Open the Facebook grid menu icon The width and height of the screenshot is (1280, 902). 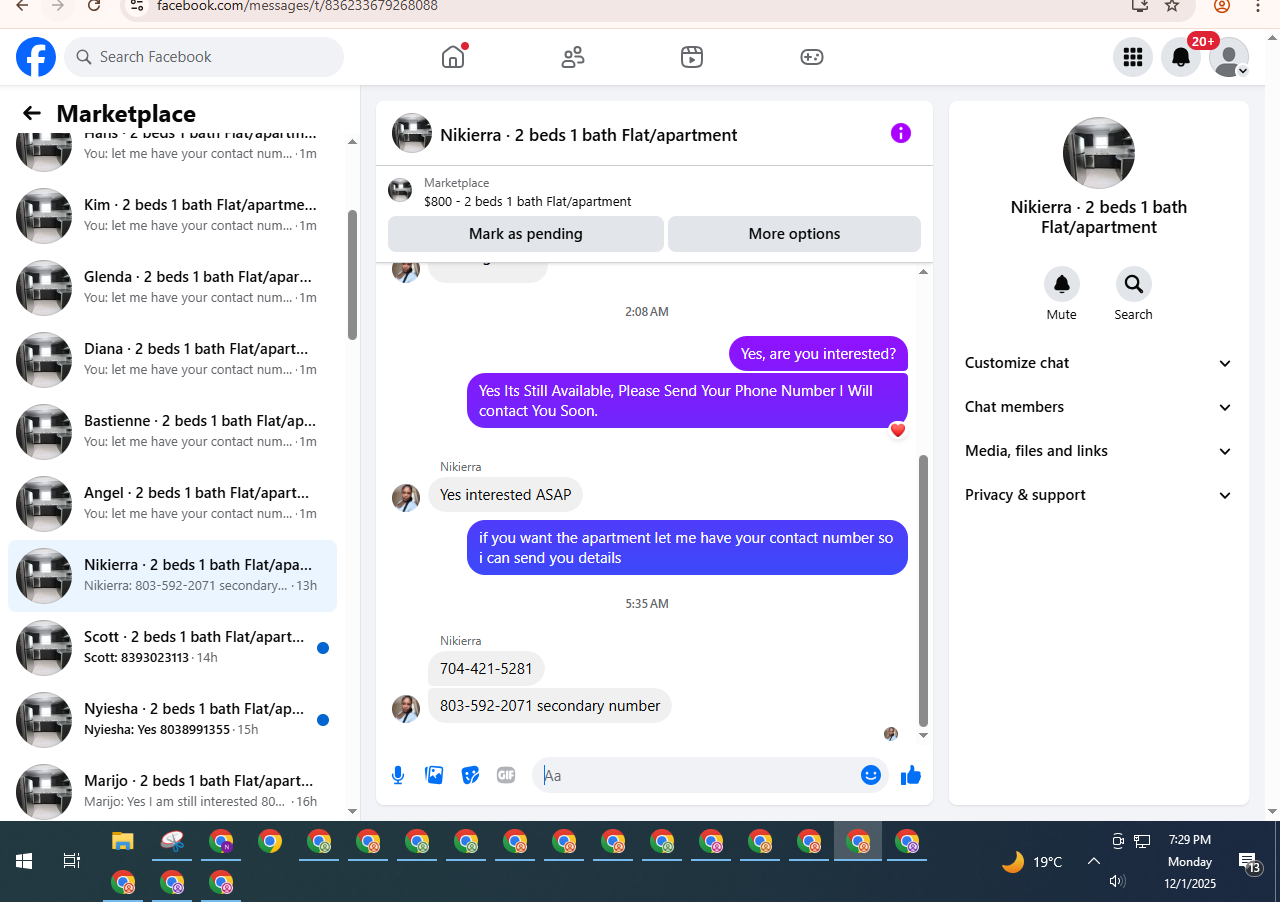[1133, 57]
